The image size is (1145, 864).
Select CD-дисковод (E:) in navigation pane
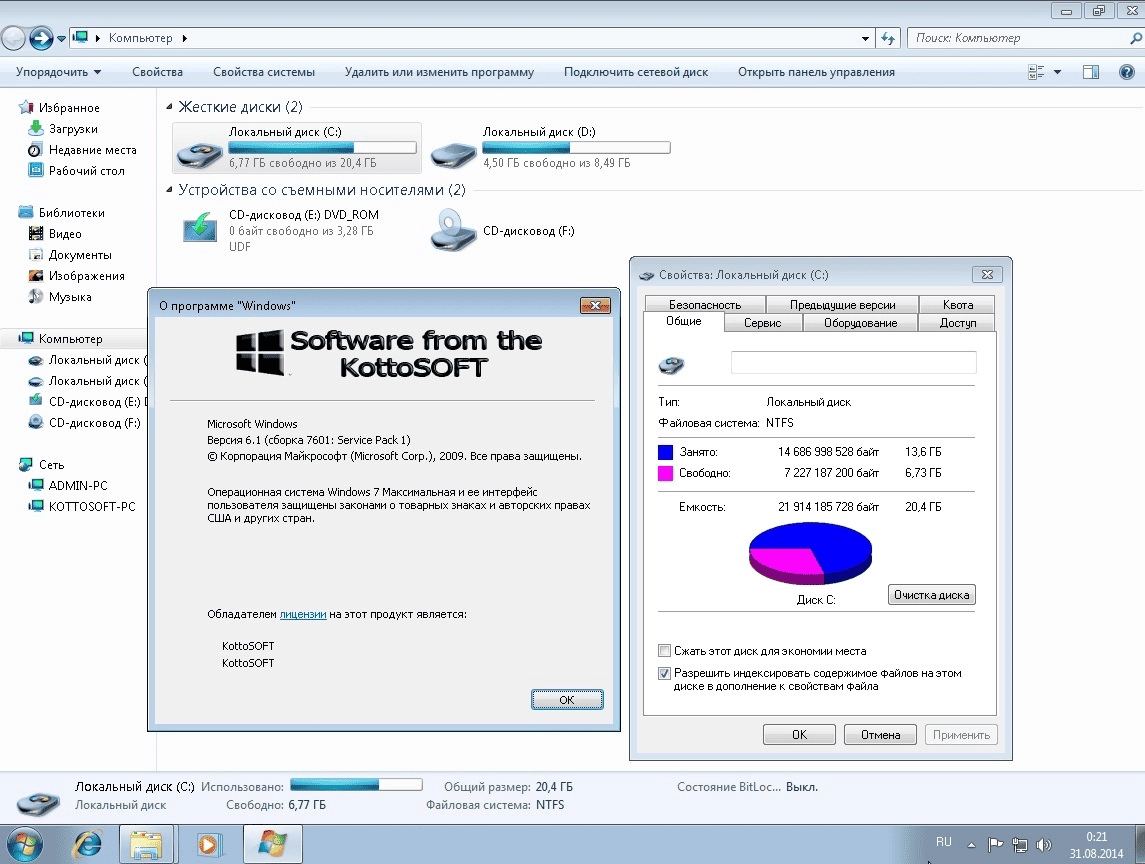93,402
